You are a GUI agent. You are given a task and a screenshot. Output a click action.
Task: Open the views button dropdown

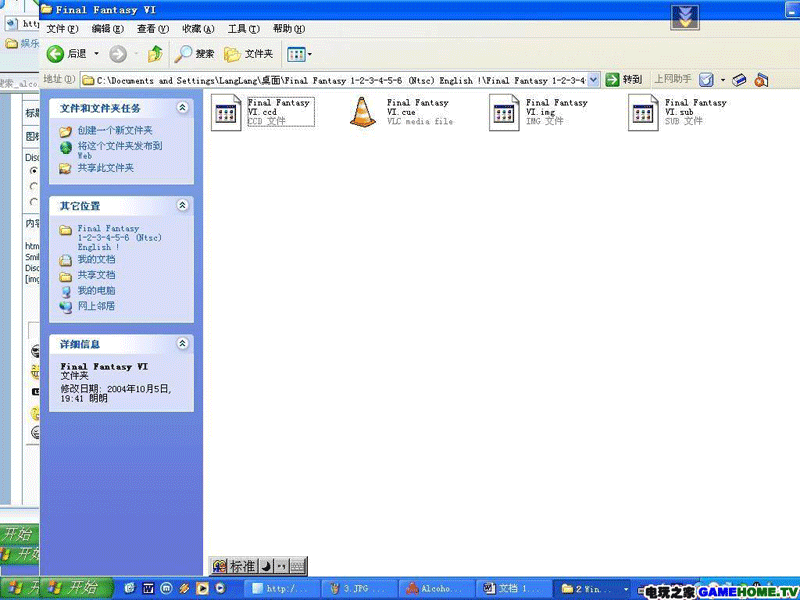(x=299, y=54)
